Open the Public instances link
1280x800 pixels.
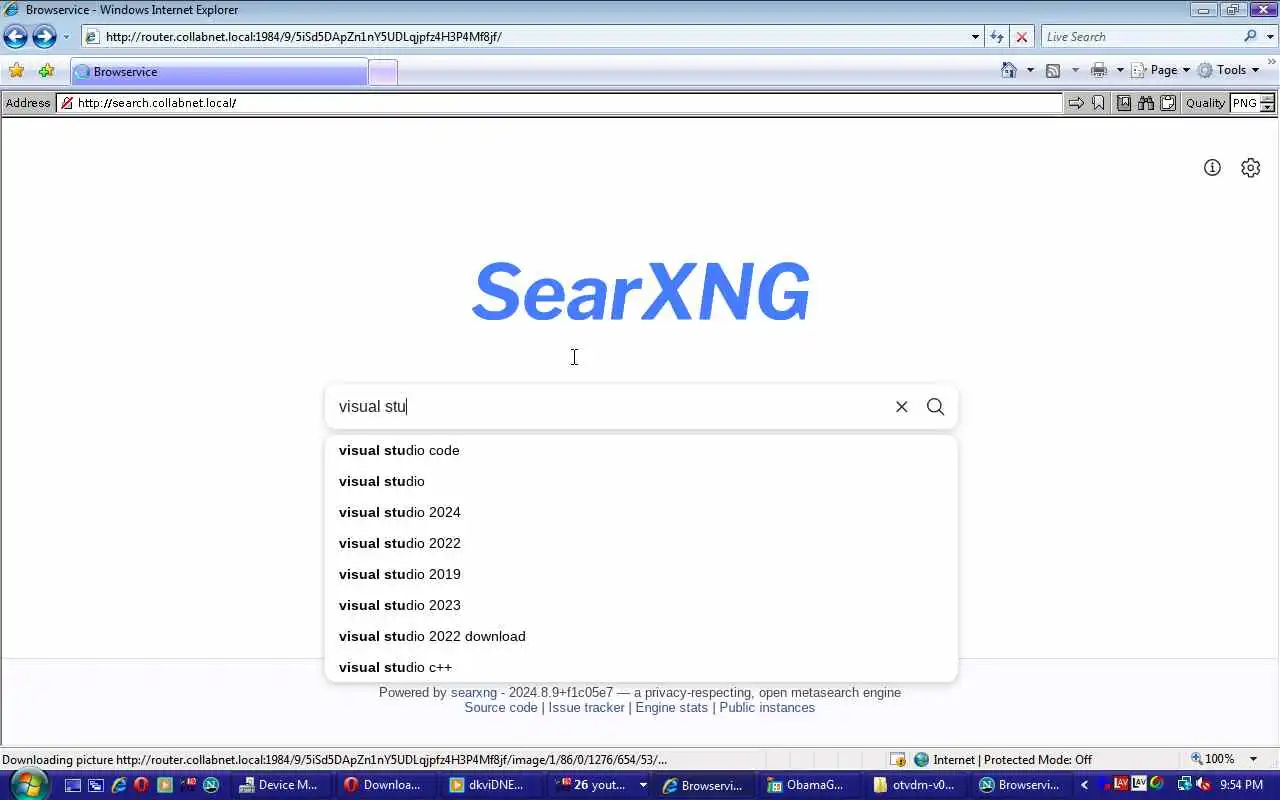(x=767, y=707)
